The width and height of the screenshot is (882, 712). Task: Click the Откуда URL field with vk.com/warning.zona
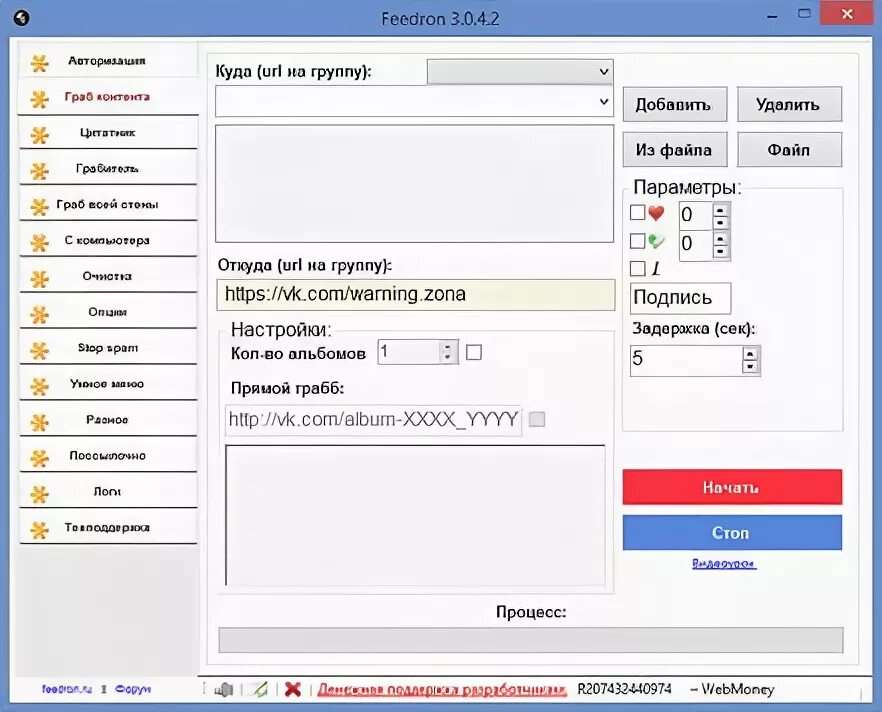tap(415, 294)
